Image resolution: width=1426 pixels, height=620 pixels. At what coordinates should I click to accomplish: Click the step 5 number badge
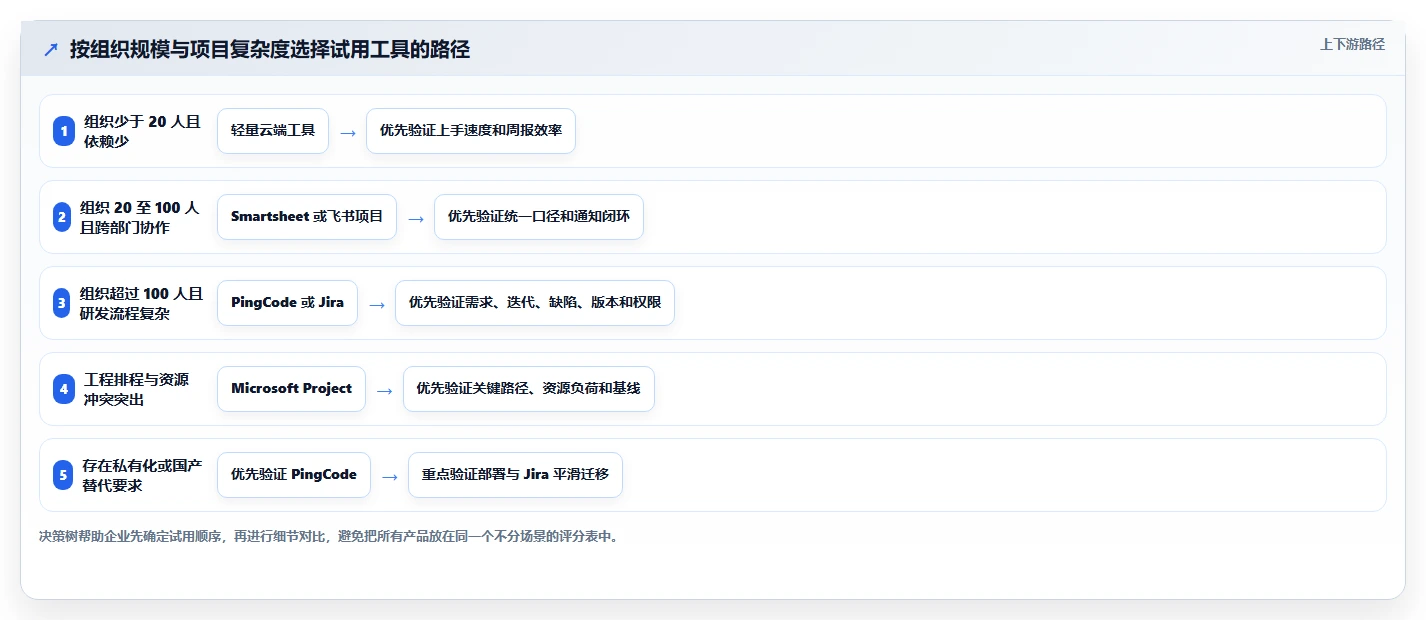click(64, 475)
